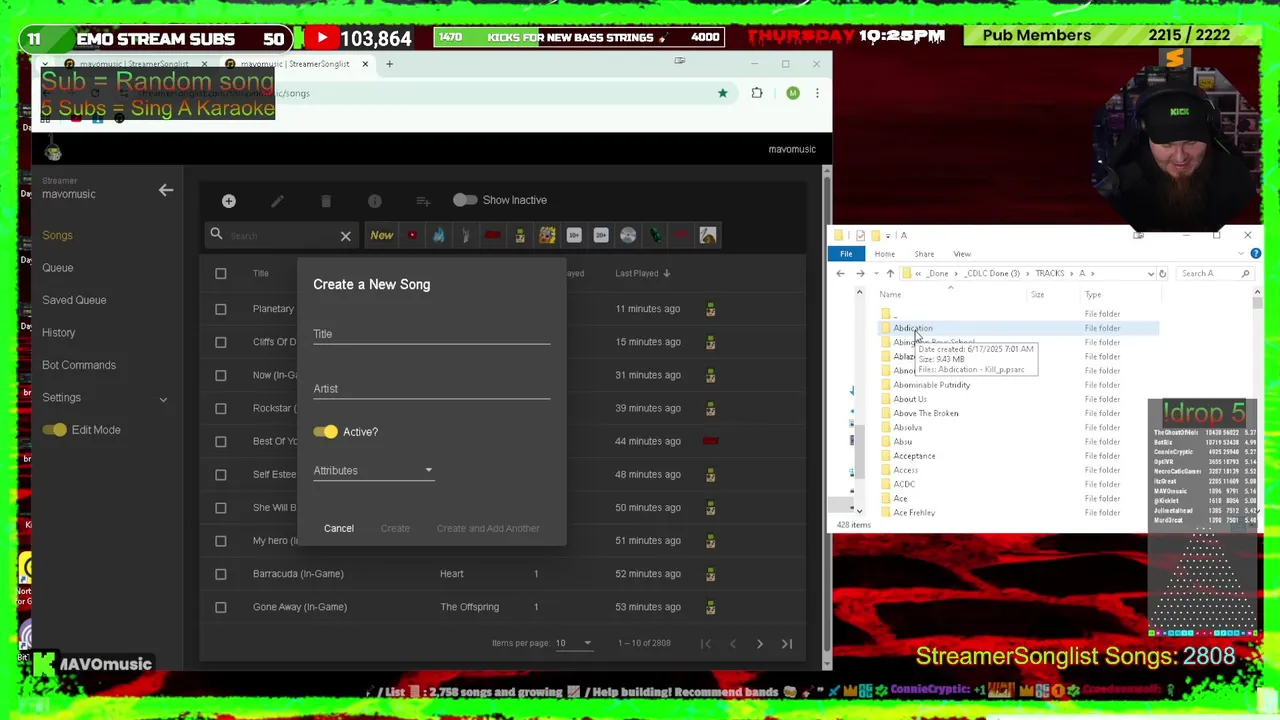Filter songs by the 10+ attribute icon
This screenshot has height=720, width=1280.
(x=574, y=235)
